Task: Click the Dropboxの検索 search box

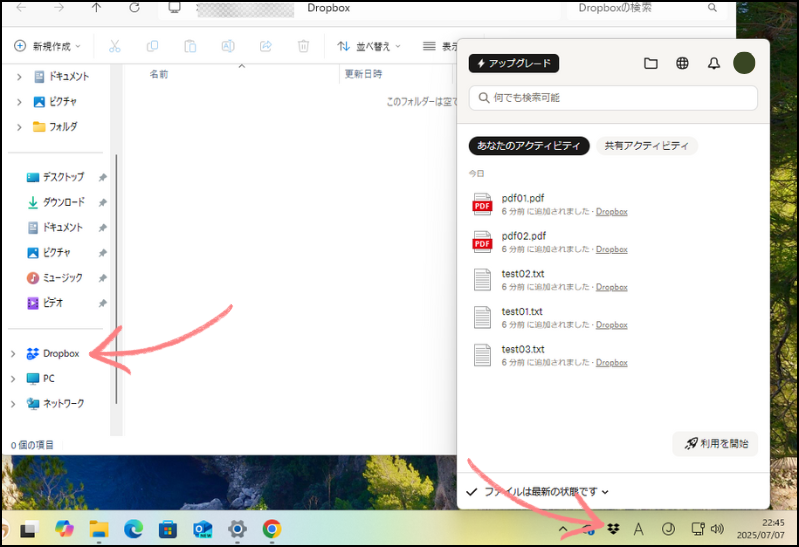Action: 647,8
